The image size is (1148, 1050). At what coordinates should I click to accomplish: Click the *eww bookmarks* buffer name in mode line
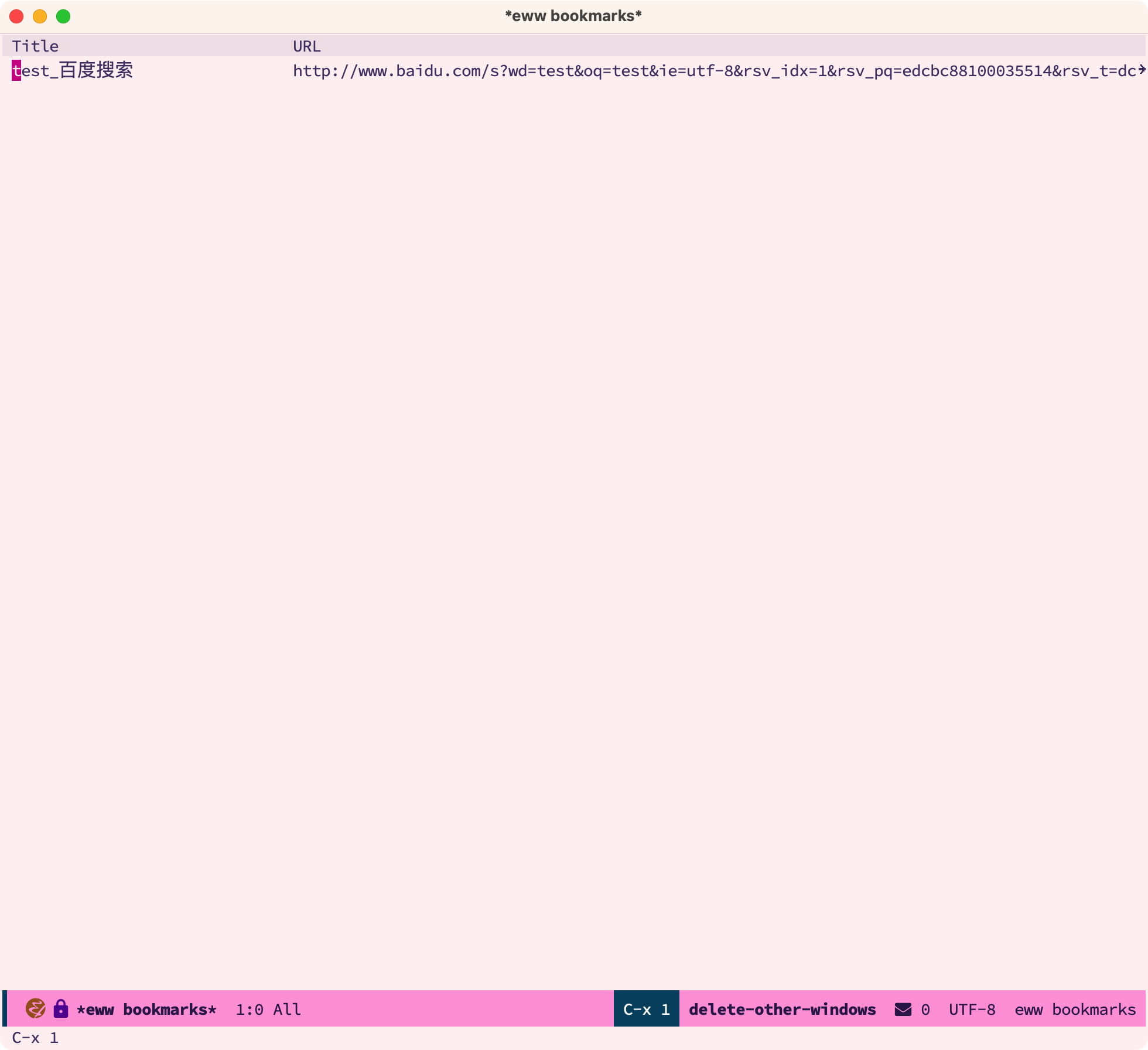[146, 1009]
